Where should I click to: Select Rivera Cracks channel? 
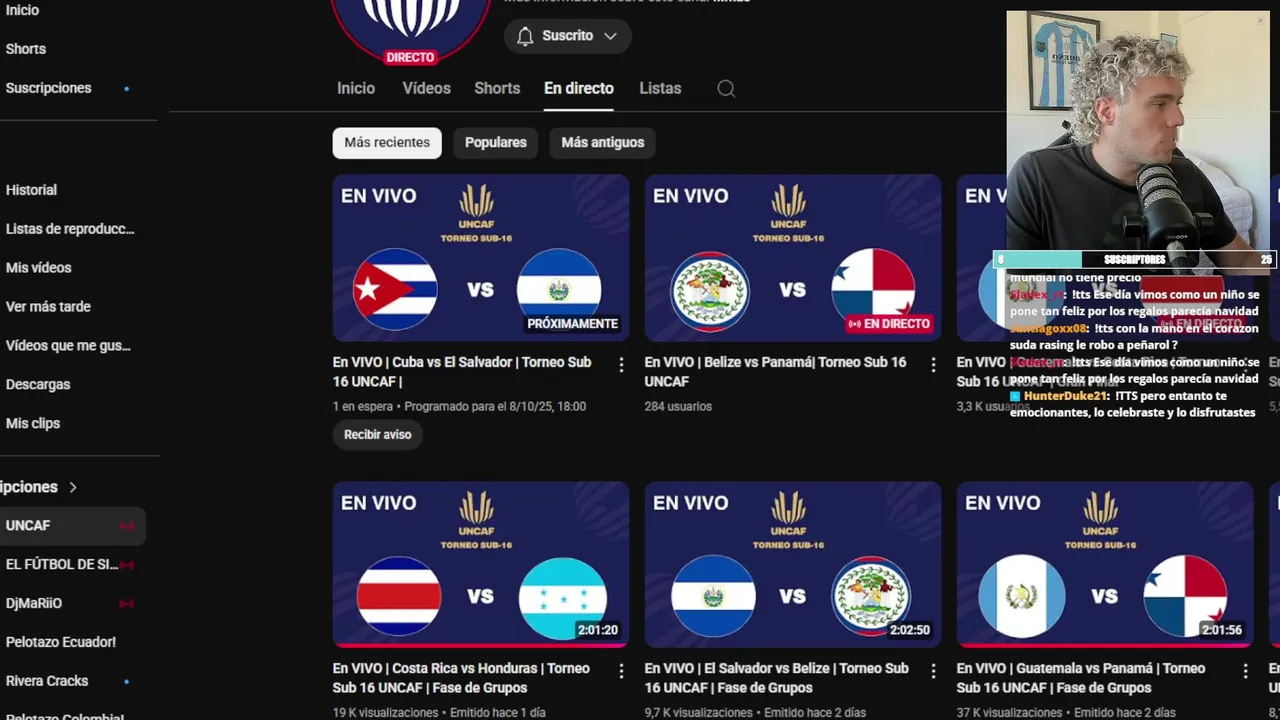[47, 681]
